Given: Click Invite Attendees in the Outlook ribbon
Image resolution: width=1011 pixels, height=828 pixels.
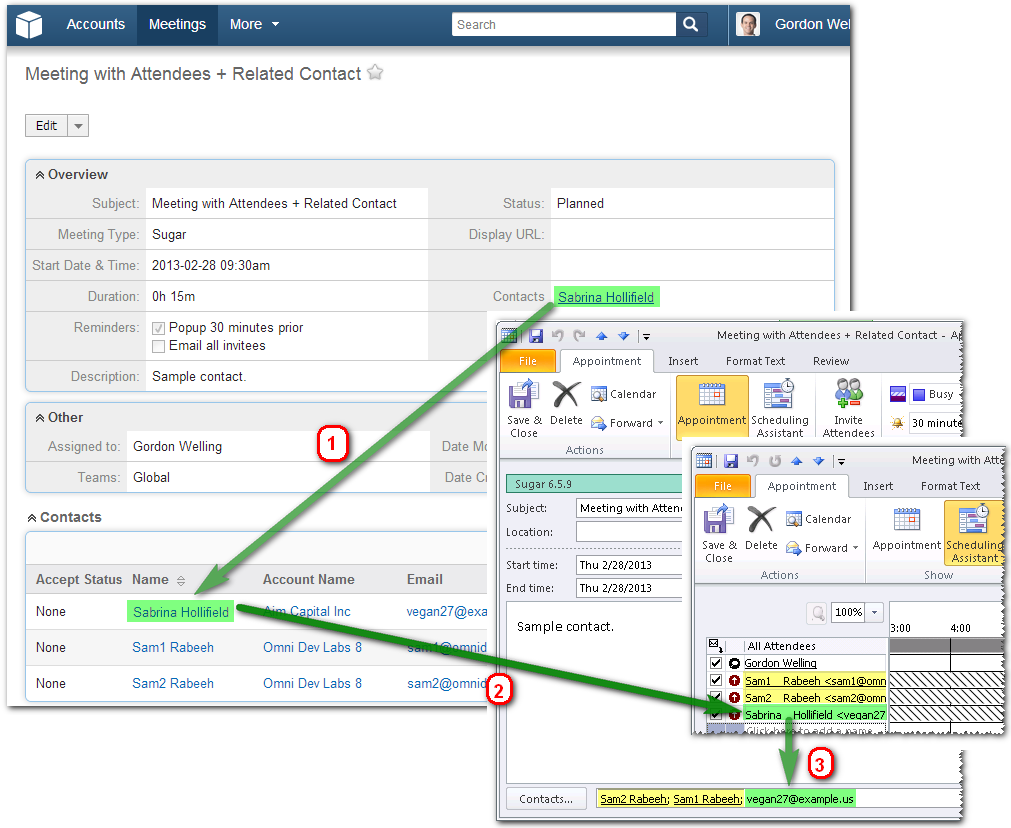Looking at the screenshot, I should [x=849, y=408].
